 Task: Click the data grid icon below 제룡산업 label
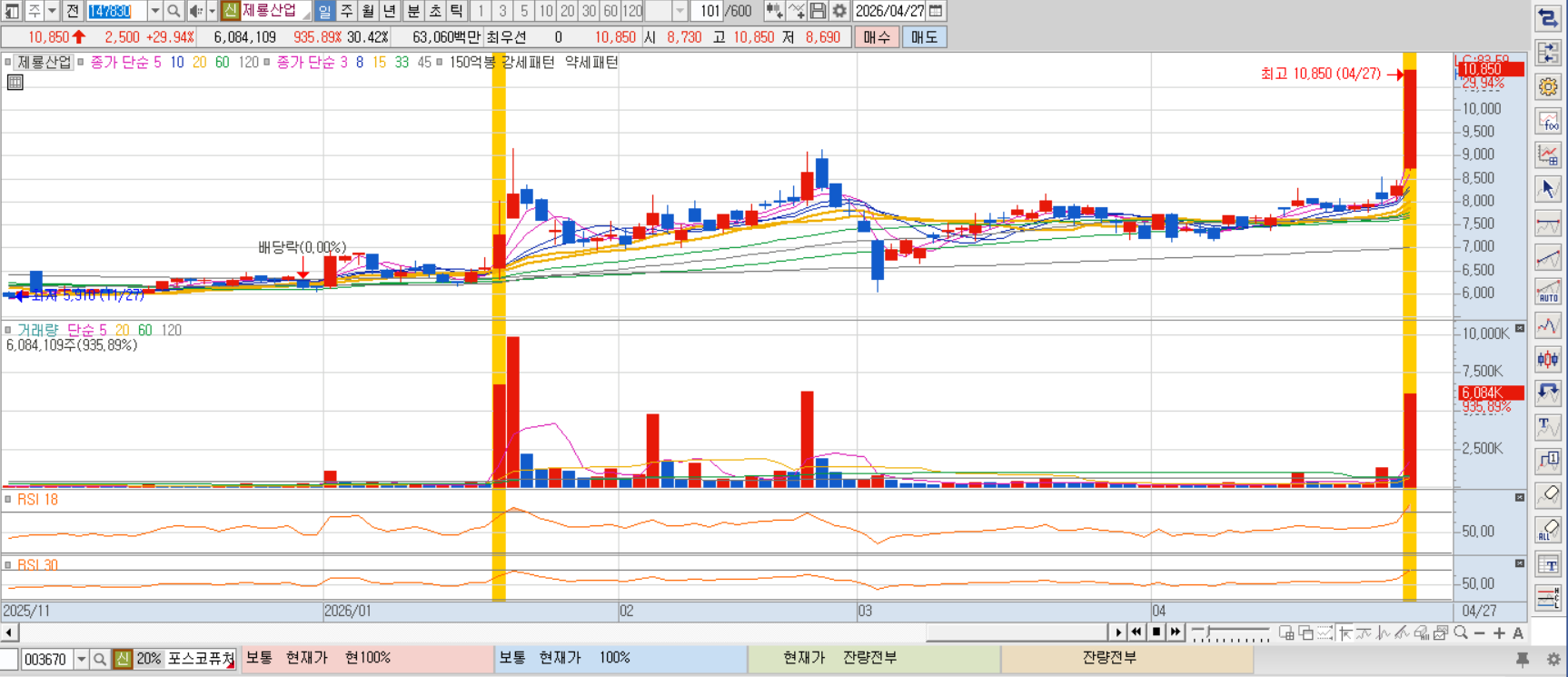coord(15,83)
